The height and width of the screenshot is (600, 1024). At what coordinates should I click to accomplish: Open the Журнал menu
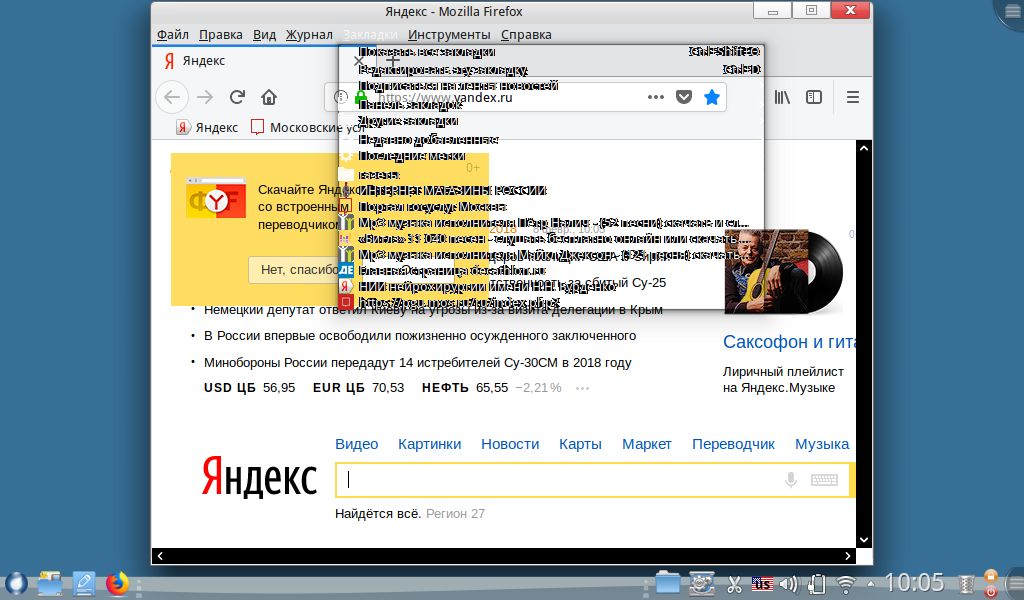[x=310, y=35]
